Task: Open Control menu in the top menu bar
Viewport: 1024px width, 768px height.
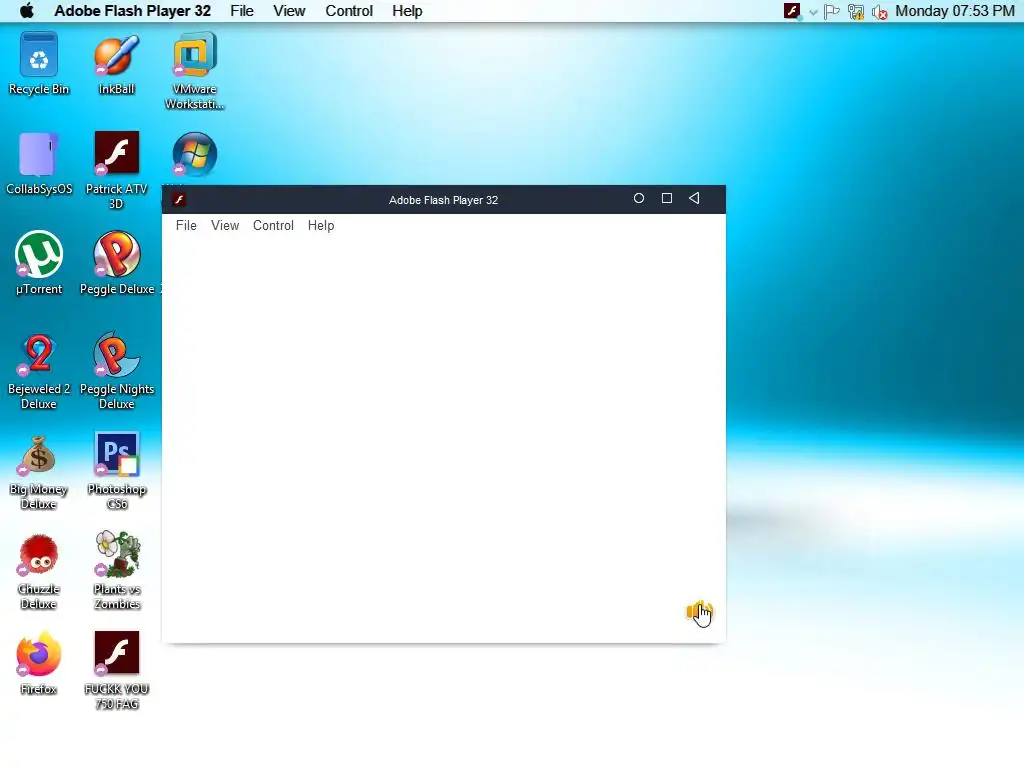Action: 349,11
